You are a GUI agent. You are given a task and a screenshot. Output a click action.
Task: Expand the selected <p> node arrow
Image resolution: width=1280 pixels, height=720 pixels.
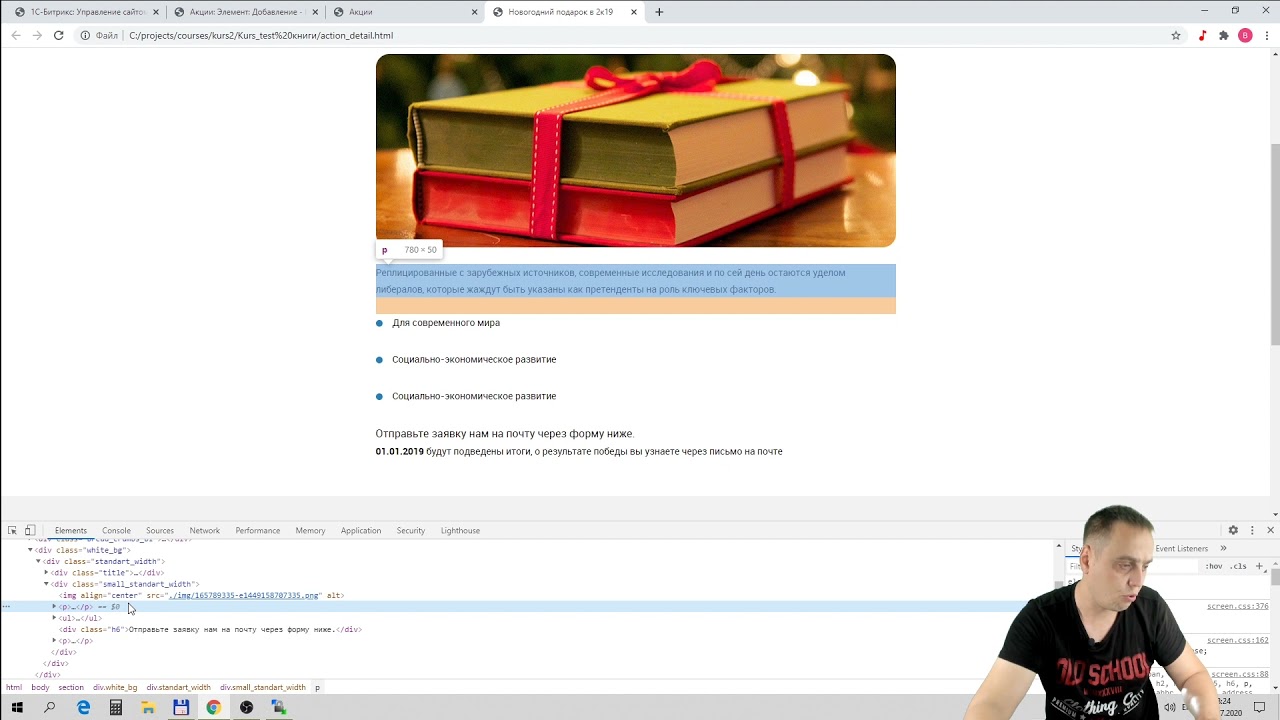[54, 607]
